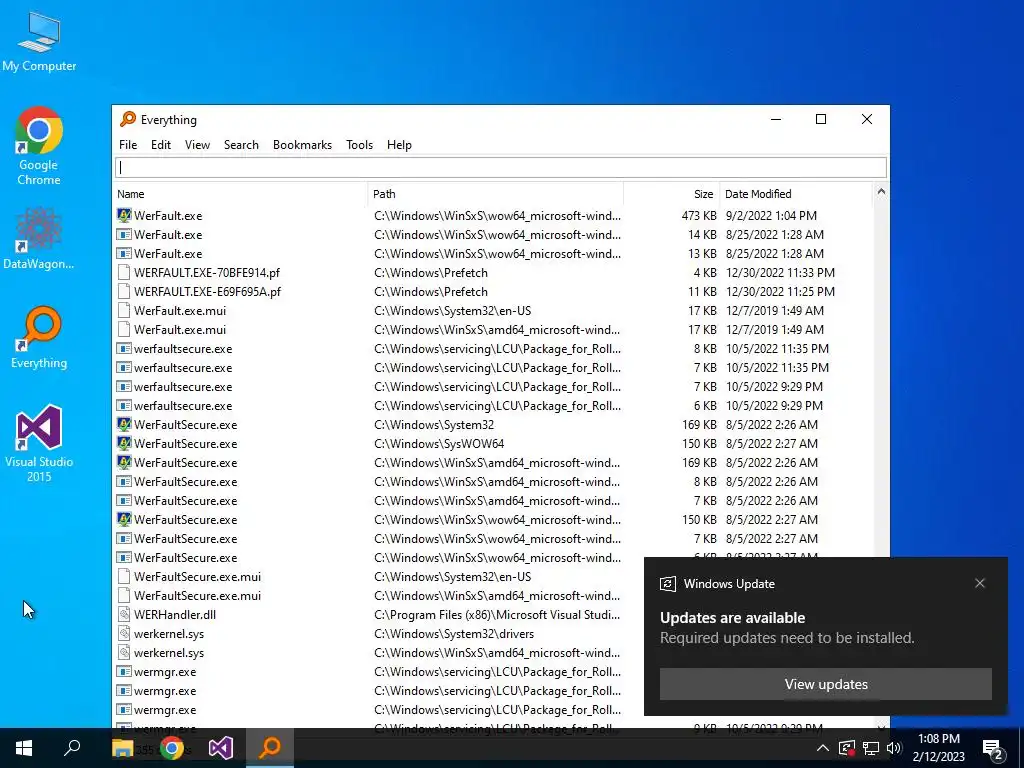Select the Visual Studio 2015 desktop shortcut
The width and height of the screenshot is (1024, 768).
pyautogui.click(x=39, y=443)
